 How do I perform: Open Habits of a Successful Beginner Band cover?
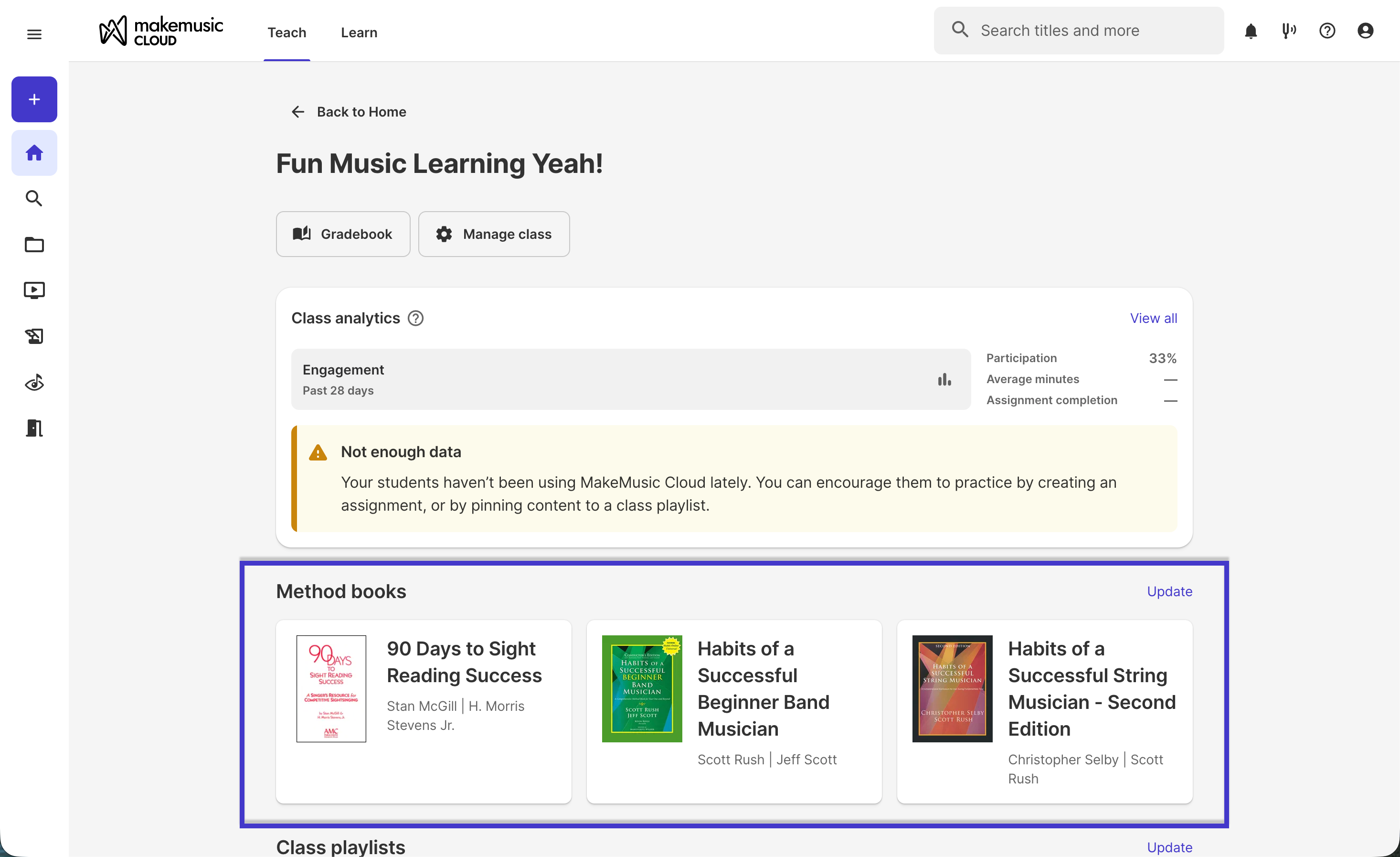coord(642,689)
